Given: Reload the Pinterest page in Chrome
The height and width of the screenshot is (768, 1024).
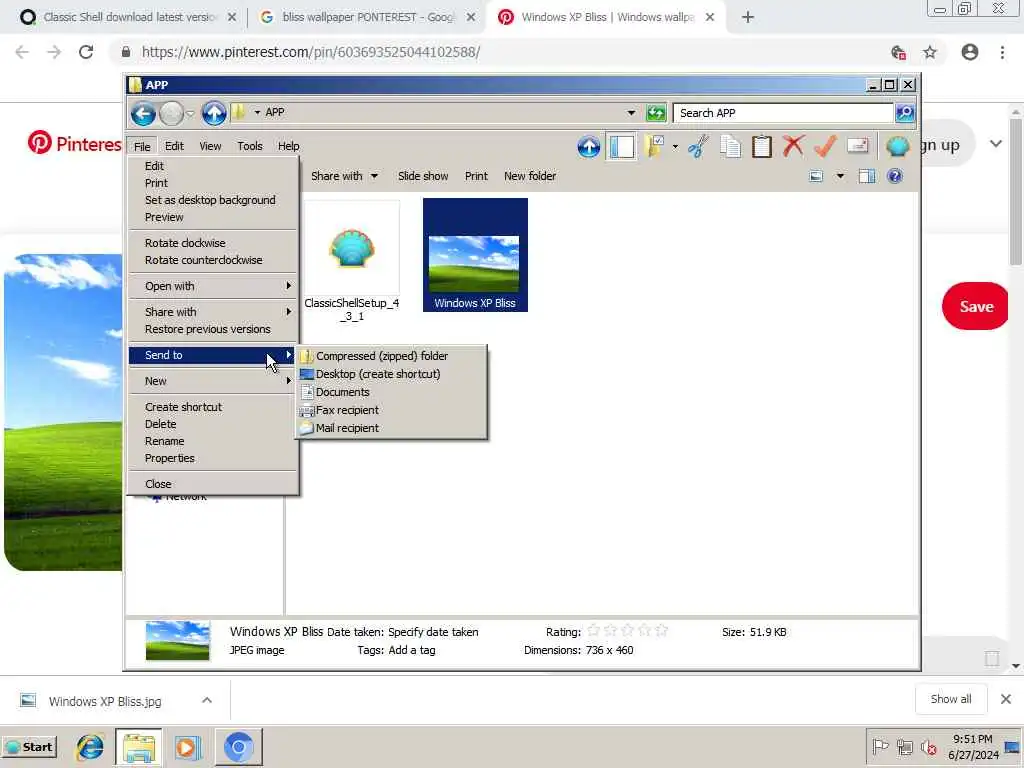Looking at the screenshot, I should click(86, 52).
